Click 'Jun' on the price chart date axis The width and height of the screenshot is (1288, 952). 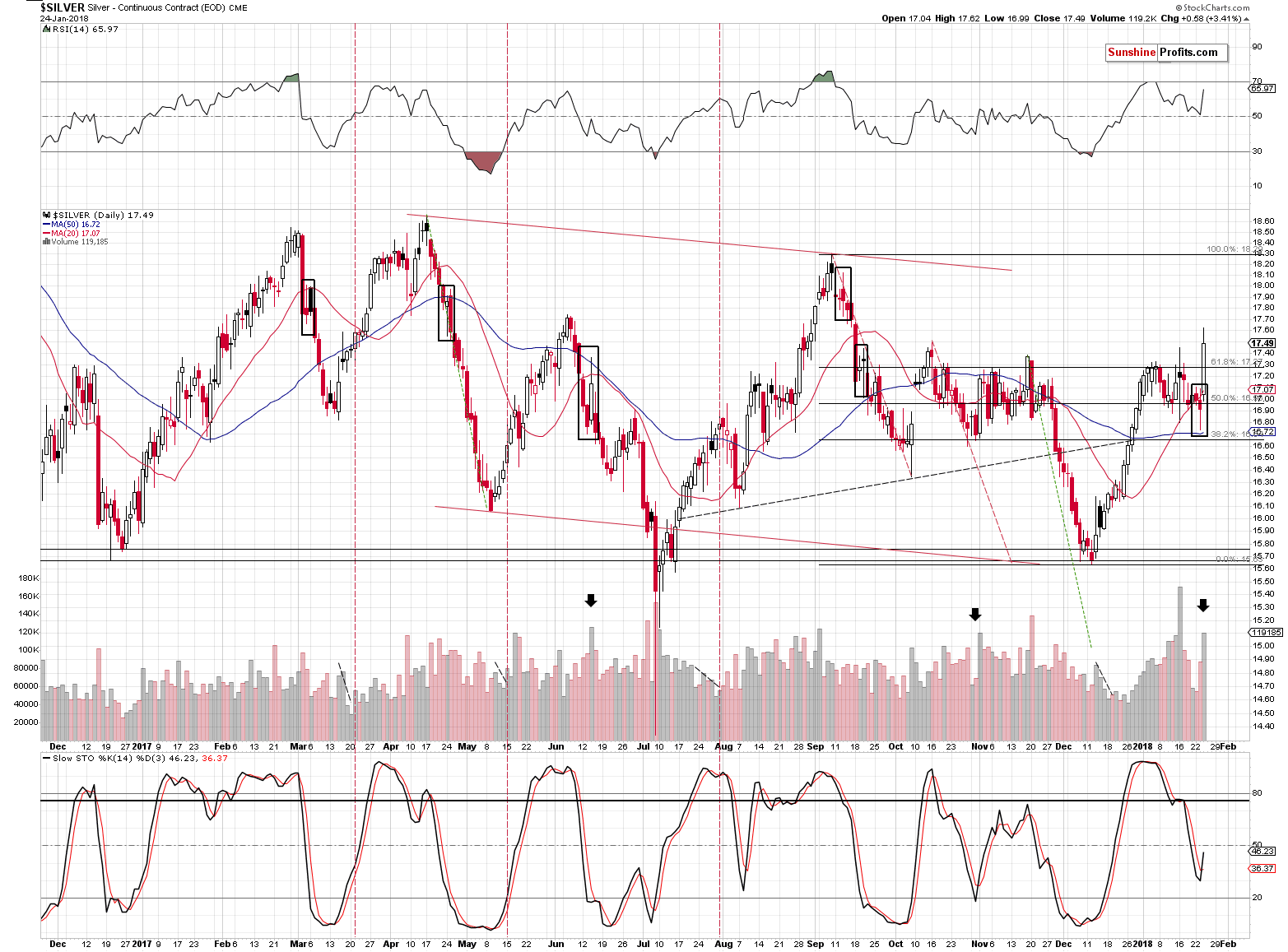click(x=556, y=746)
